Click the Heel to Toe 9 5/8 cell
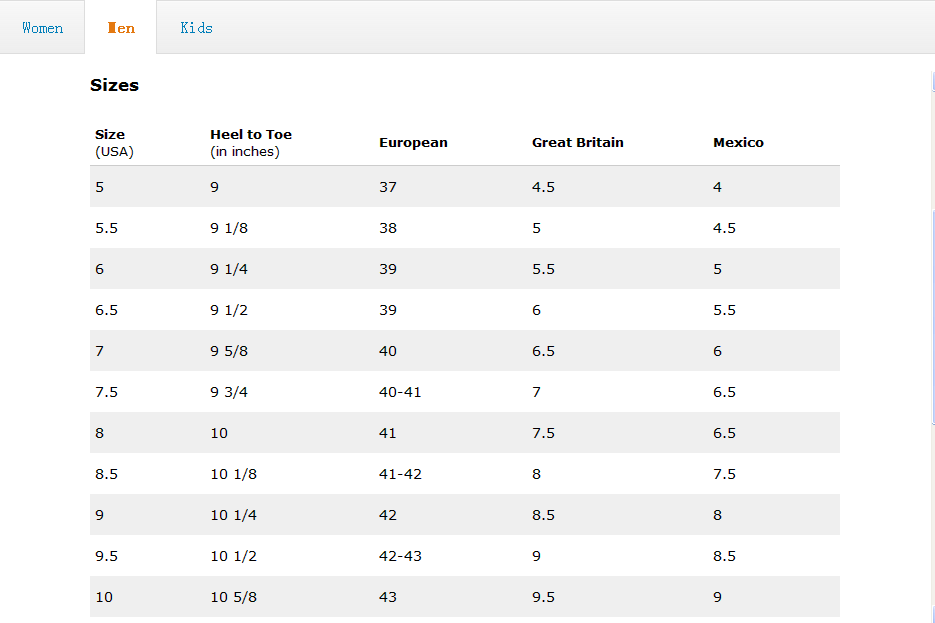 pos(229,351)
